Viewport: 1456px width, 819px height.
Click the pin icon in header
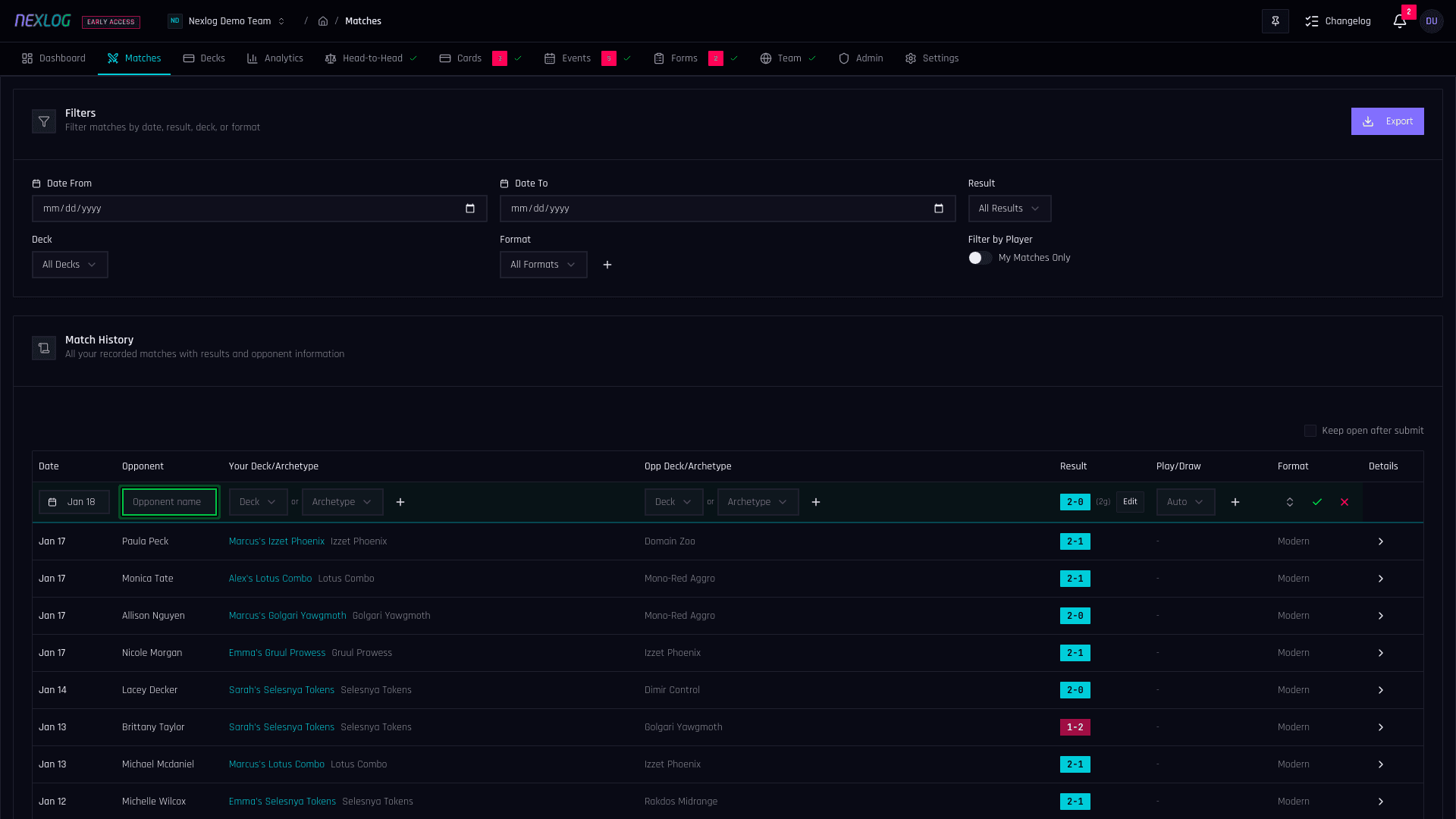tap(1276, 21)
